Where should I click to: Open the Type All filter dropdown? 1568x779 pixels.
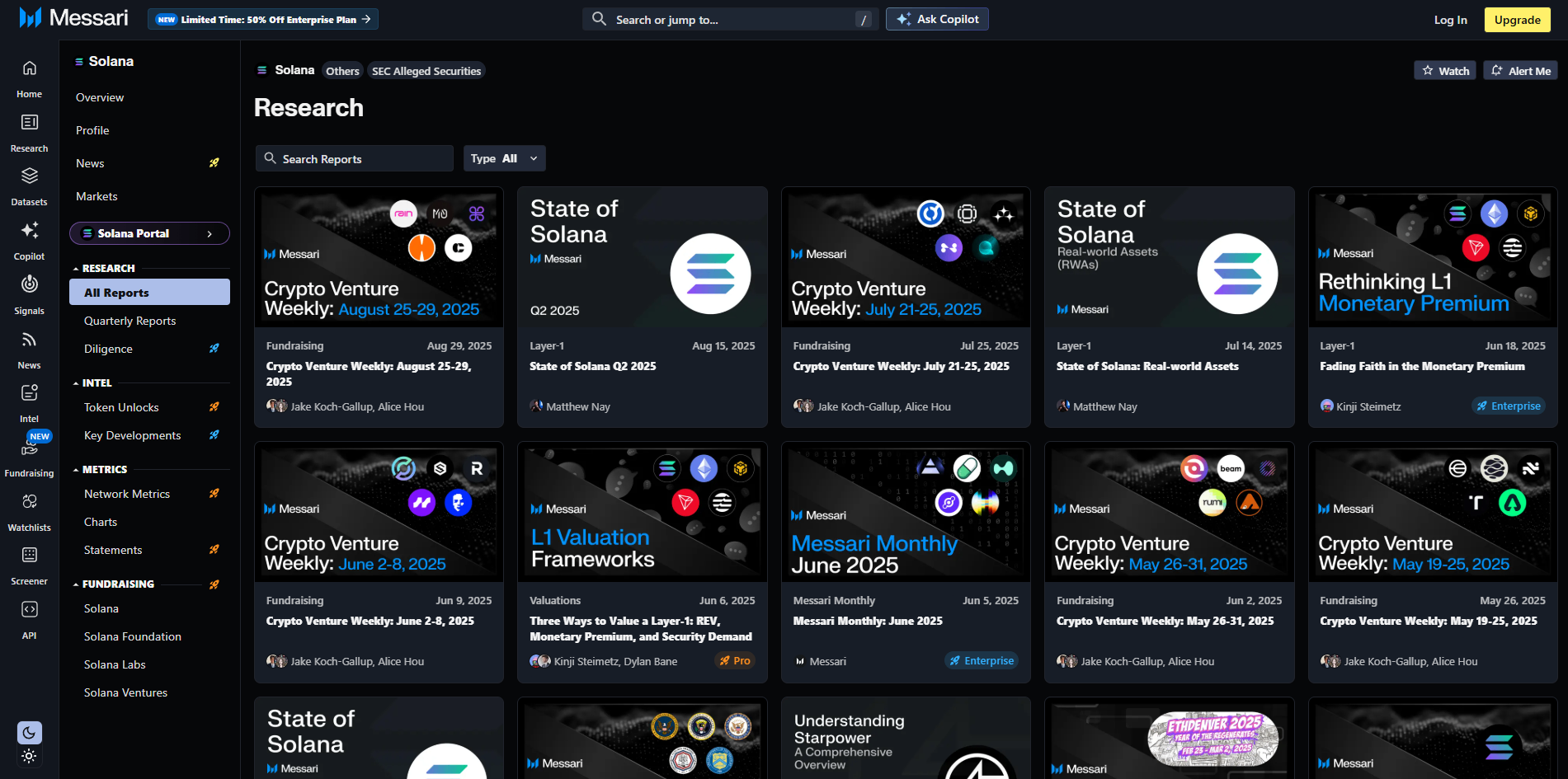[x=504, y=158]
